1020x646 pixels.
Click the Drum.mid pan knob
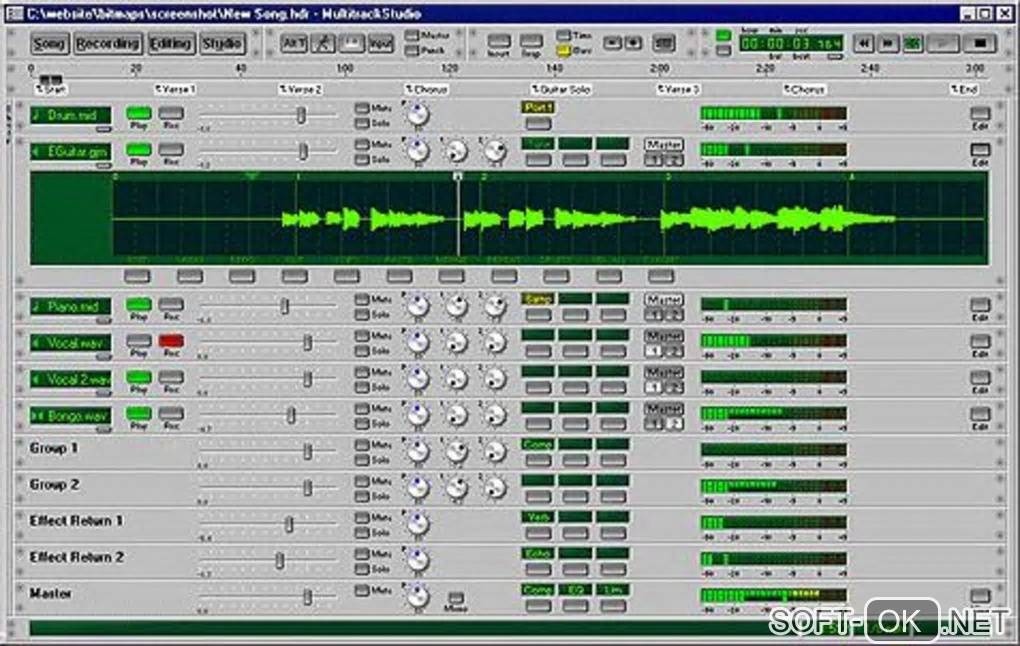(x=417, y=115)
